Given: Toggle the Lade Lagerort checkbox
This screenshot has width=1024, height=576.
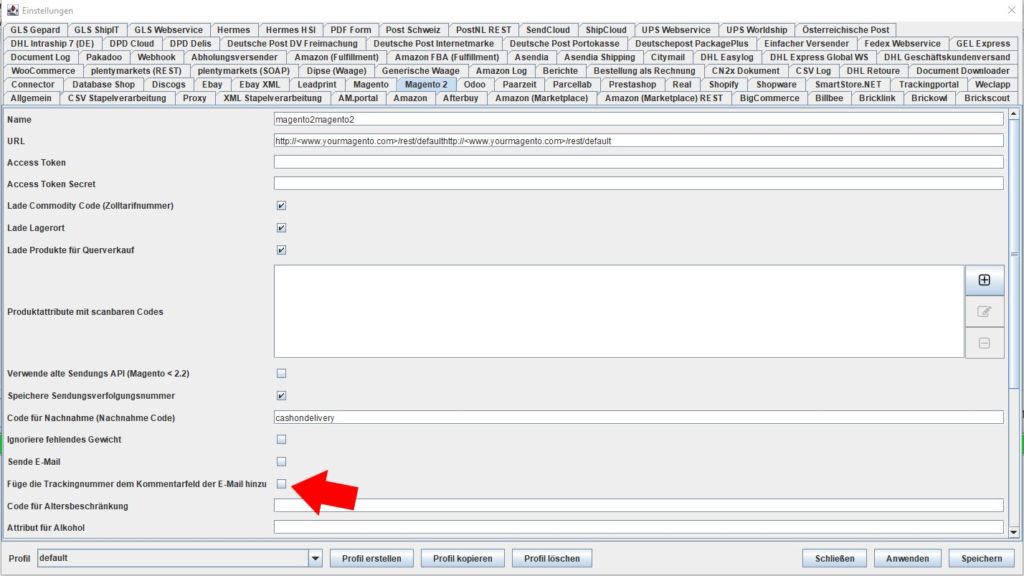Looking at the screenshot, I should click(x=281, y=228).
